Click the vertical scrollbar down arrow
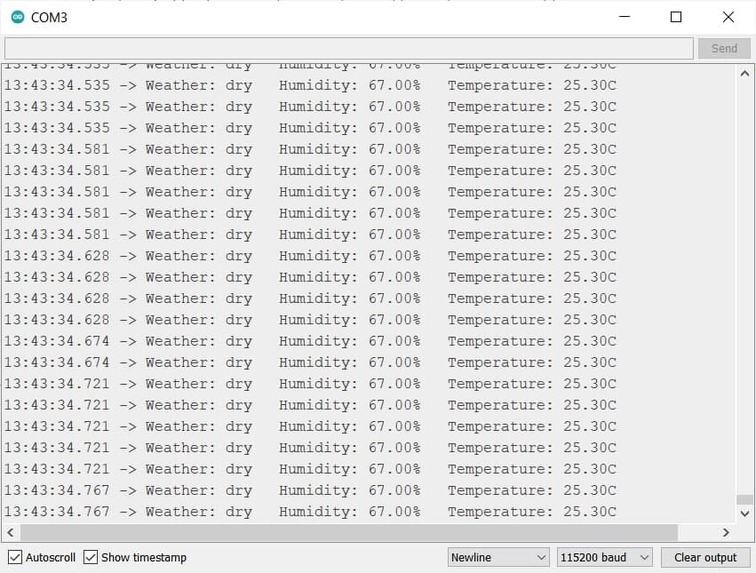Image resolution: width=756 pixels, height=573 pixels. click(744, 513)
